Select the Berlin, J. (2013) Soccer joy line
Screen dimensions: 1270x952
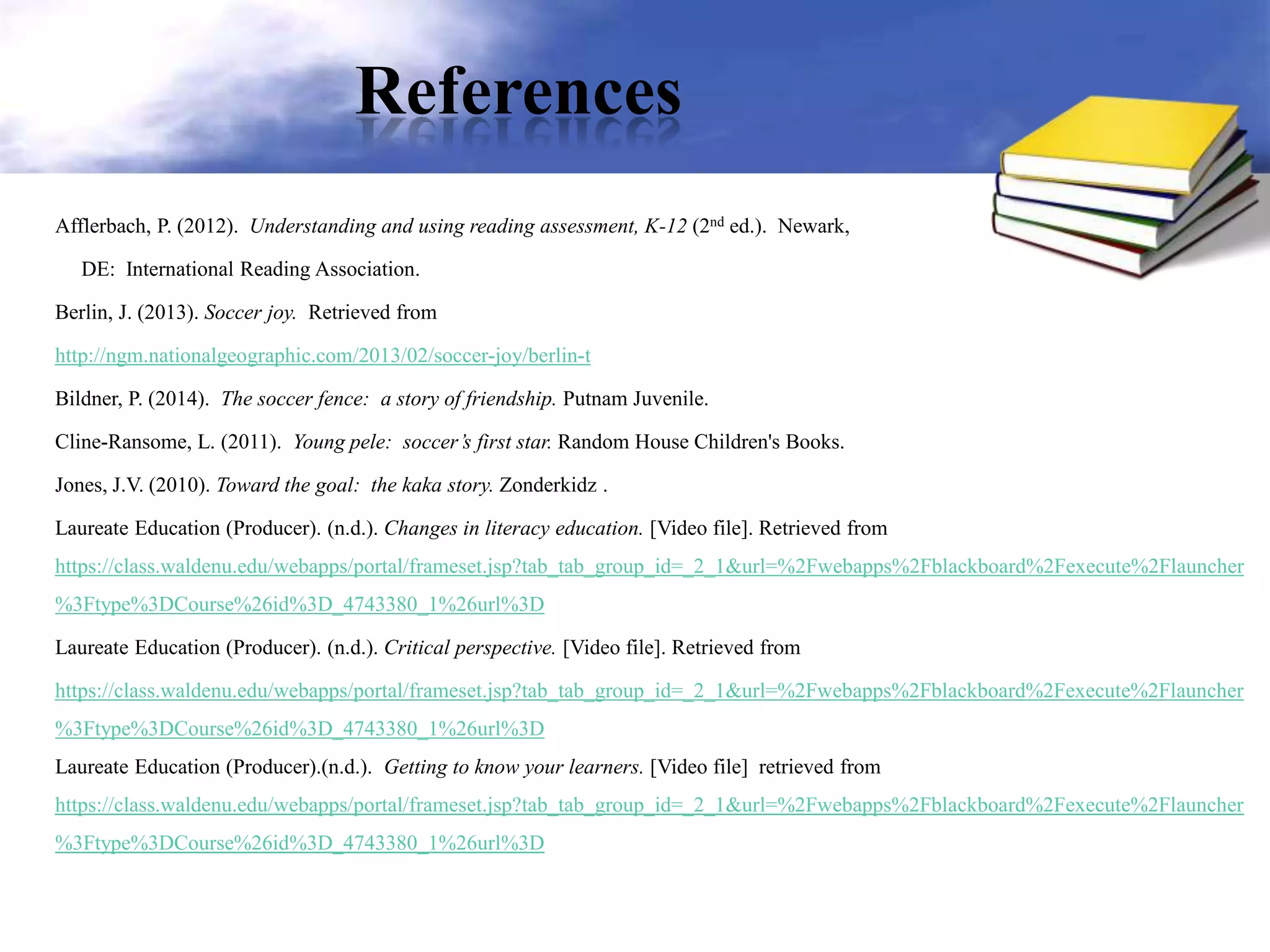click(246, 312)
